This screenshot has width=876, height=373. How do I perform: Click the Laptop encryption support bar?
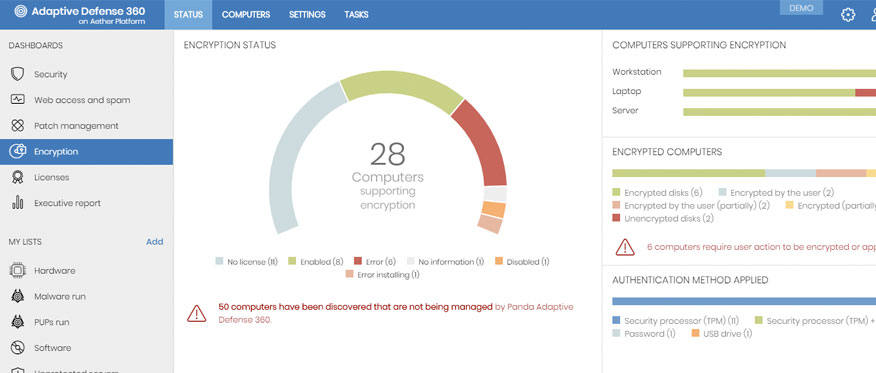[779, 92]
